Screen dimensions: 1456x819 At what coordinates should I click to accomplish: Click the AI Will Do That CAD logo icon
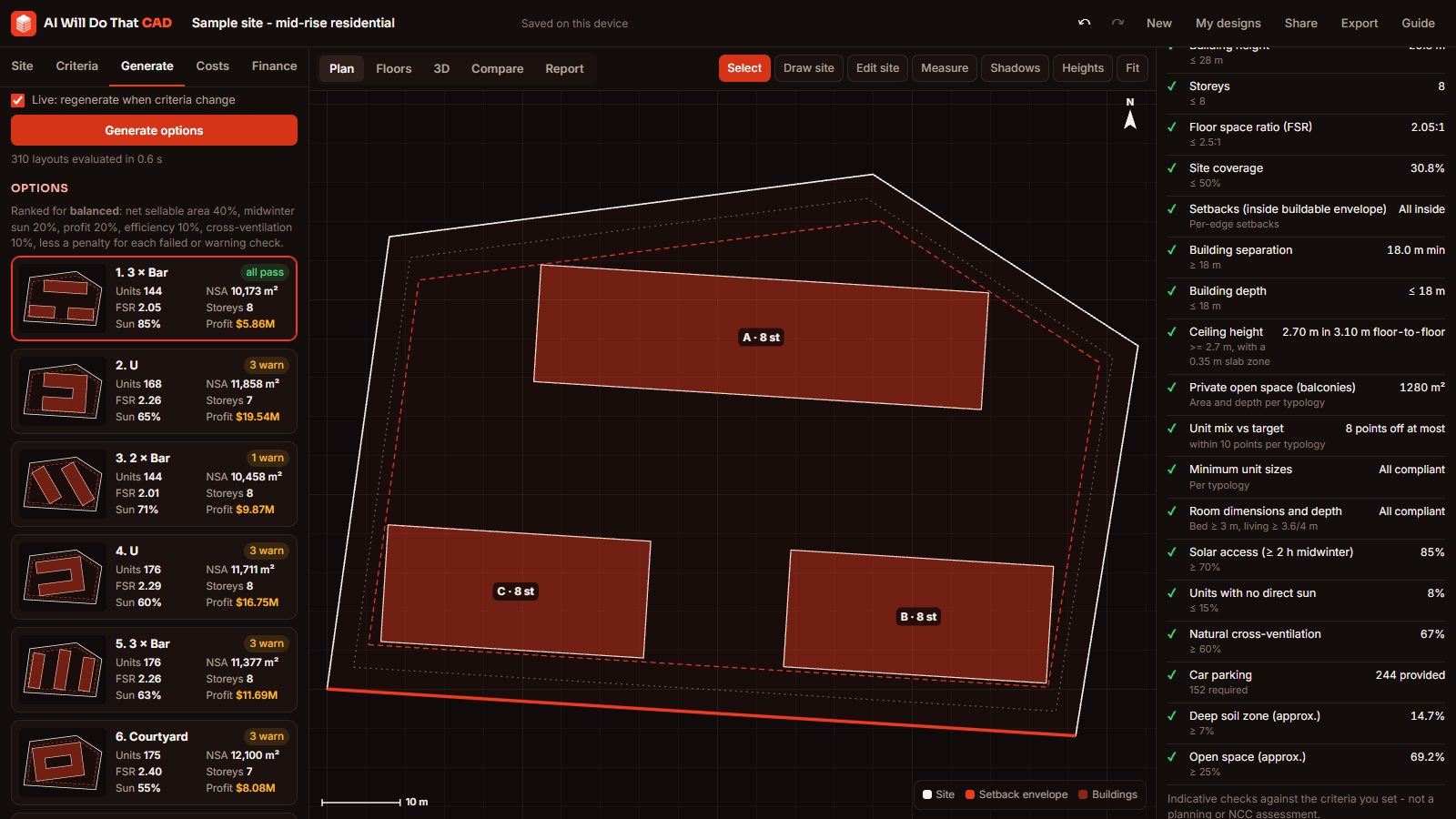(x=24, y=23)
